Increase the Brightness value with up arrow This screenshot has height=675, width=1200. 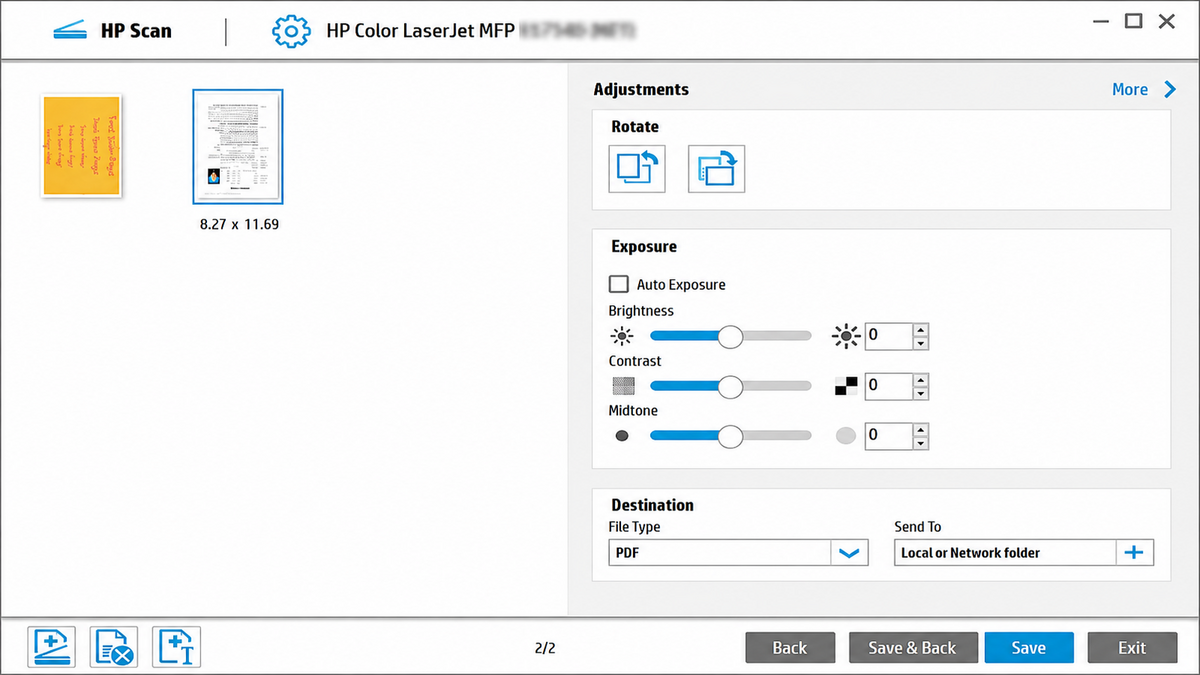(x=921, y=330)
